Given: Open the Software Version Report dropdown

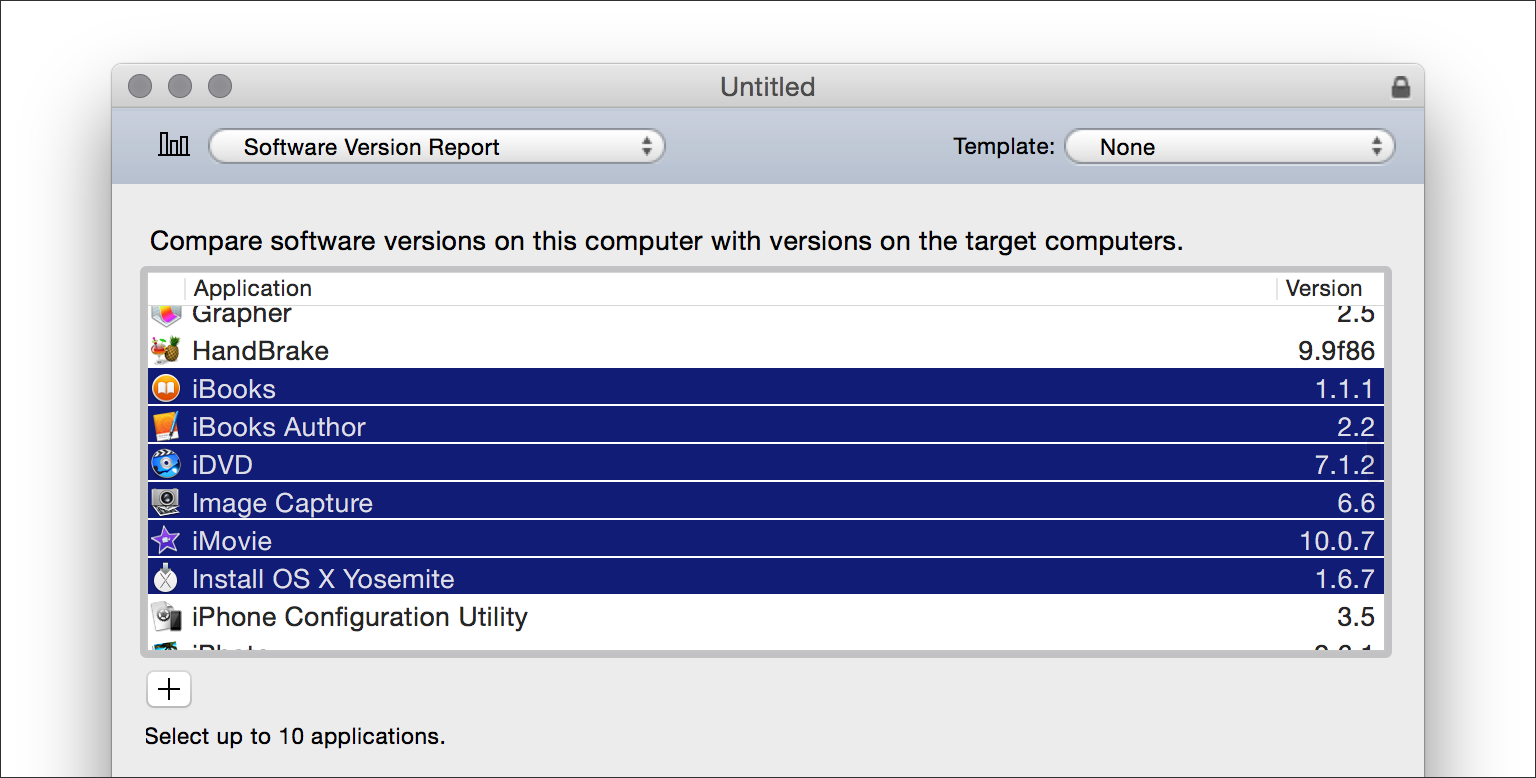Looking at the screenshot, I should [436, 147].
